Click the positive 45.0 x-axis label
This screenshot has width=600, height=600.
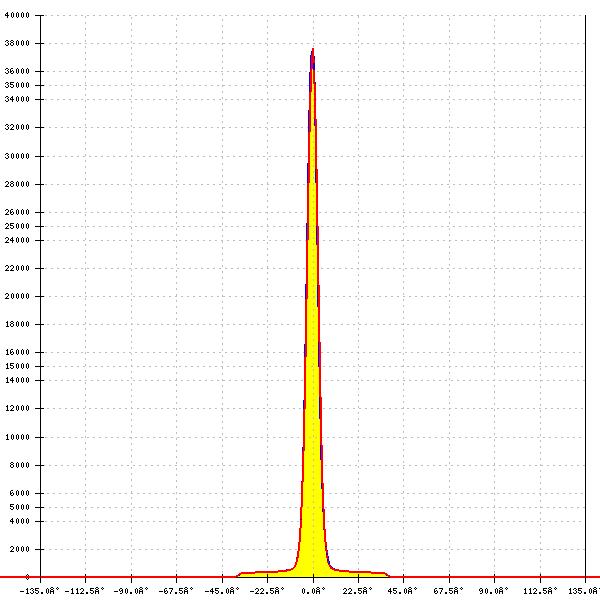tap(403, 591)
